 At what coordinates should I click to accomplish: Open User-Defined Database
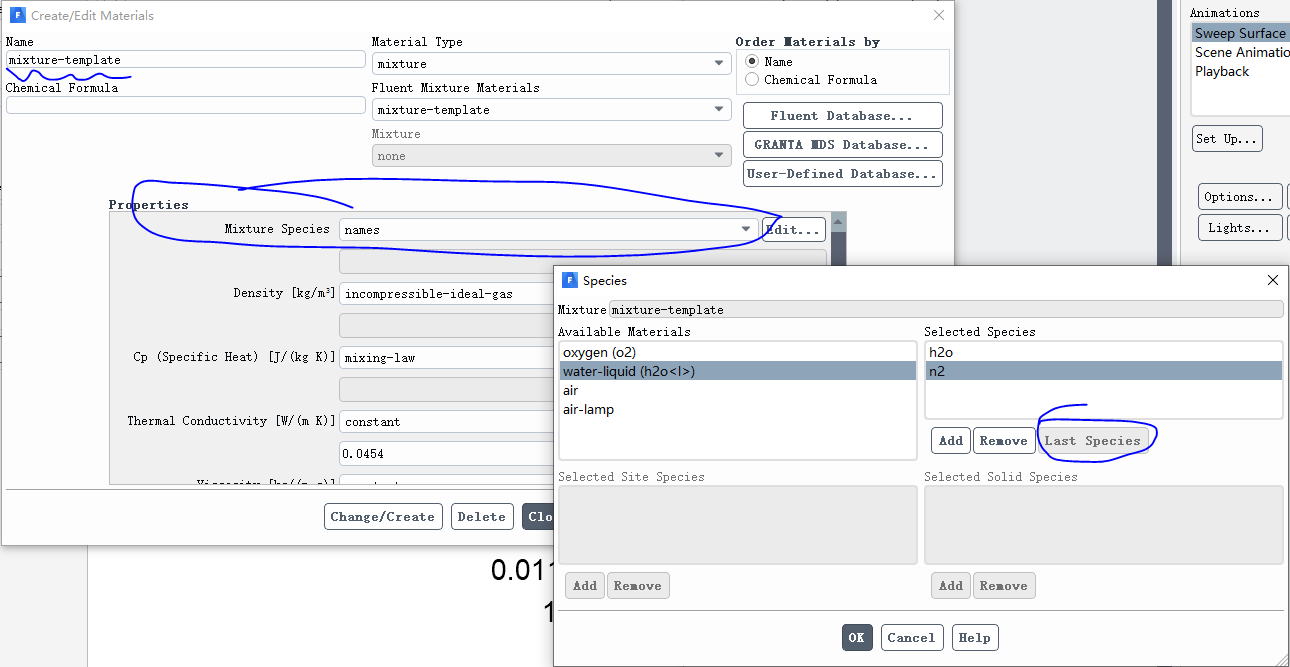pos(842,174)
